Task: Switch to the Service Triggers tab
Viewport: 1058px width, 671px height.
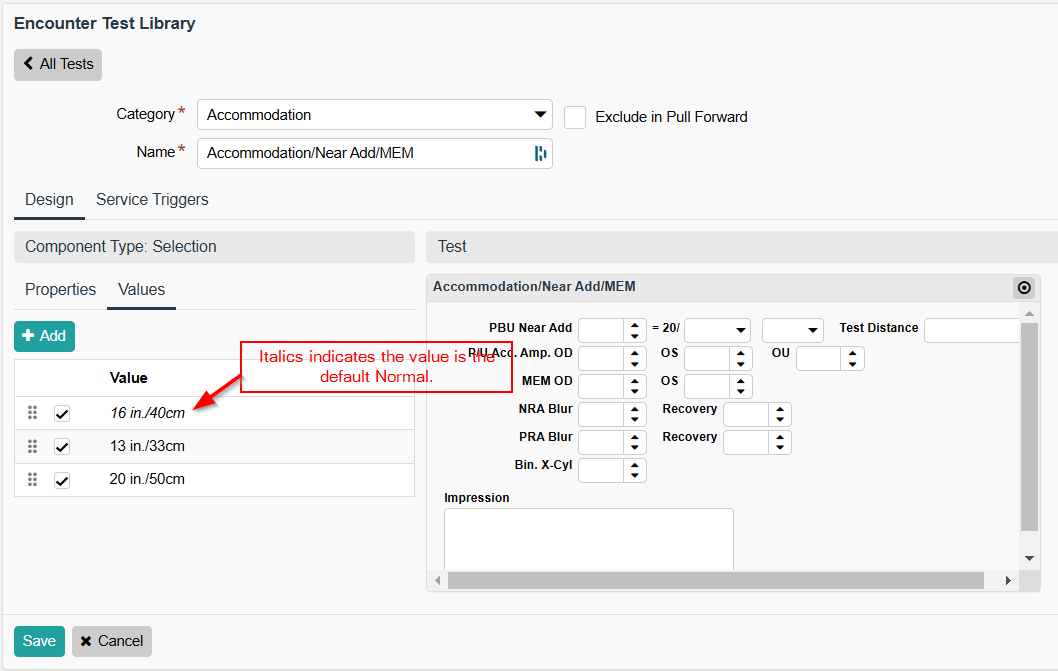Action: tap(152, 200)
